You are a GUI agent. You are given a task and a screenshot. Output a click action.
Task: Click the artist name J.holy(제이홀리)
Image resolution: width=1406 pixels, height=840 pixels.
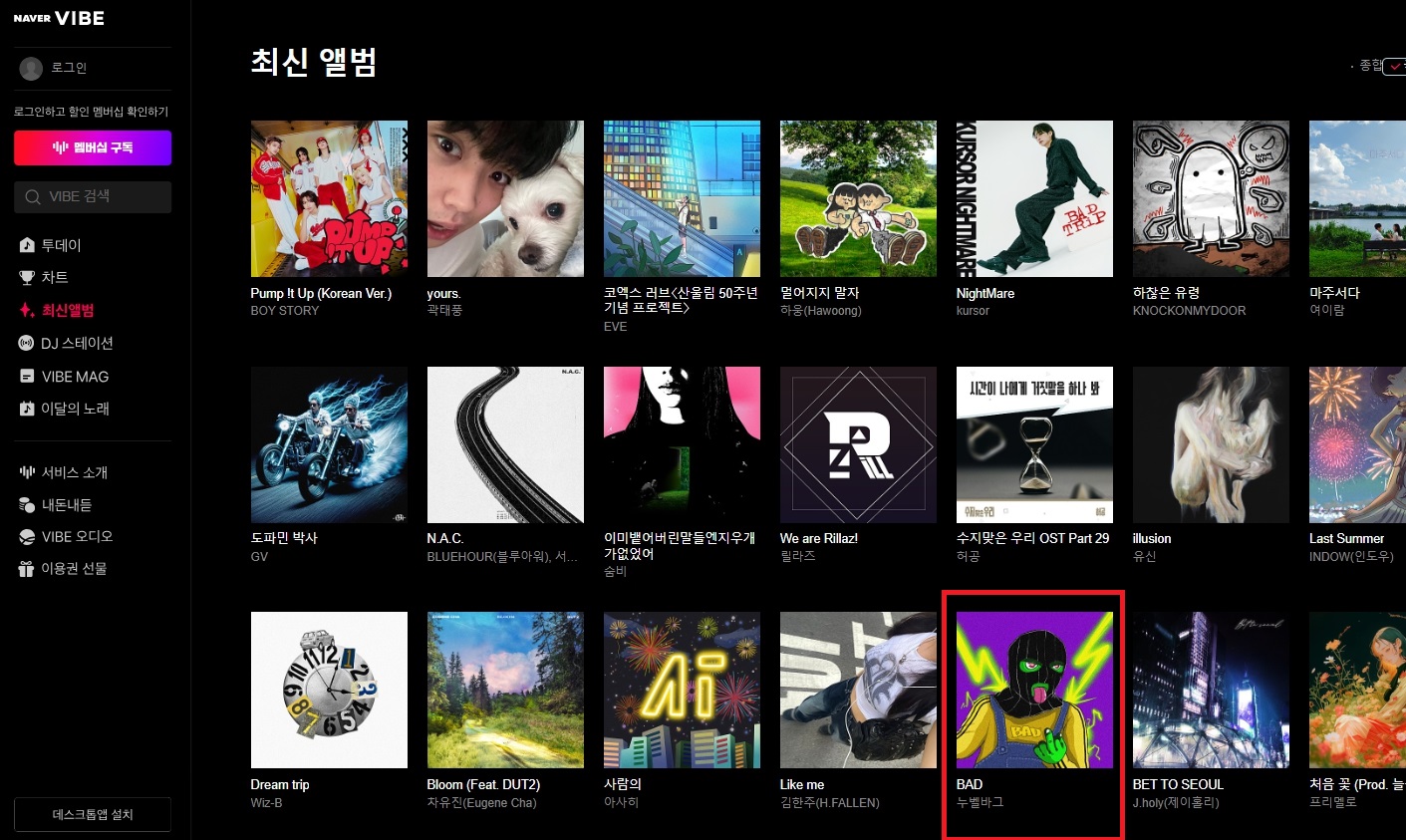pos(1176,803)
